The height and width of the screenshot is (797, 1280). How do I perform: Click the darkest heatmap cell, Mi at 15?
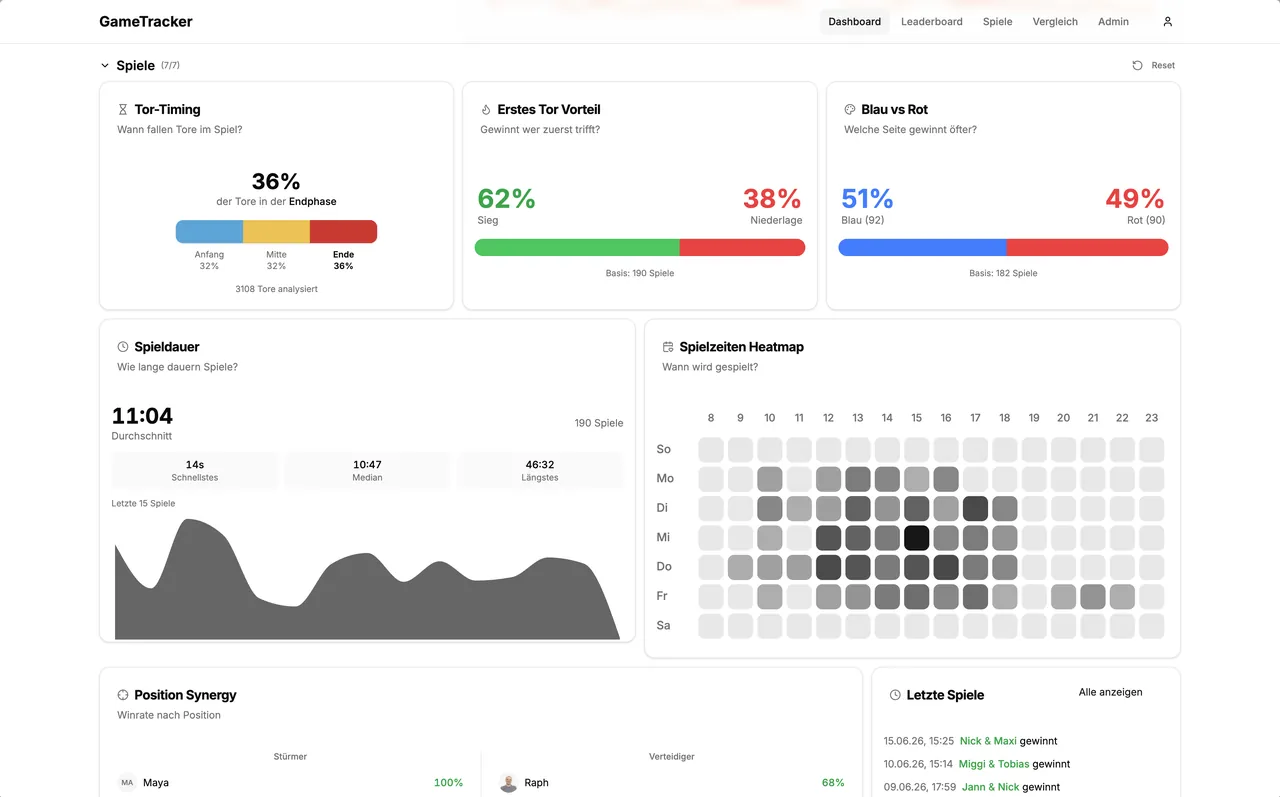click(916, 537)
